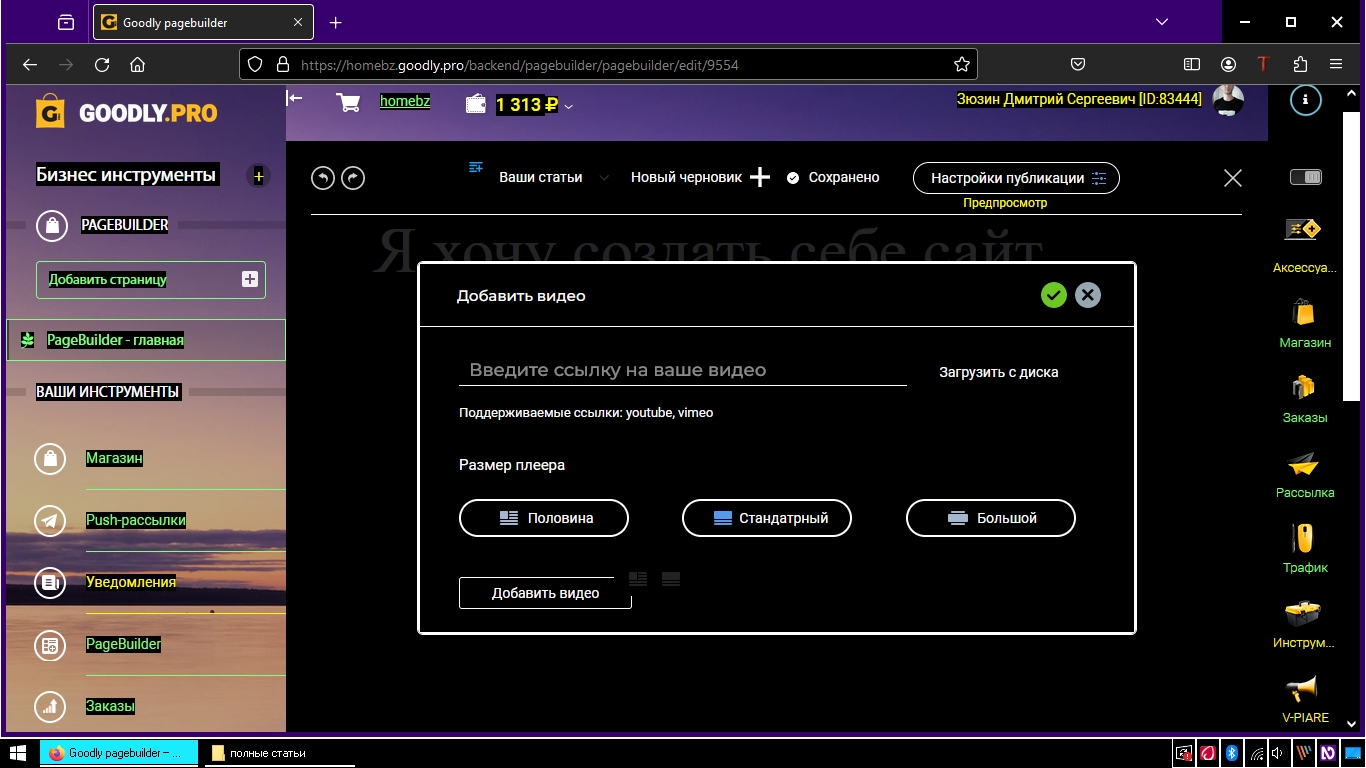Select the Большой player size

pyautogui.click(x=991, y=518)
